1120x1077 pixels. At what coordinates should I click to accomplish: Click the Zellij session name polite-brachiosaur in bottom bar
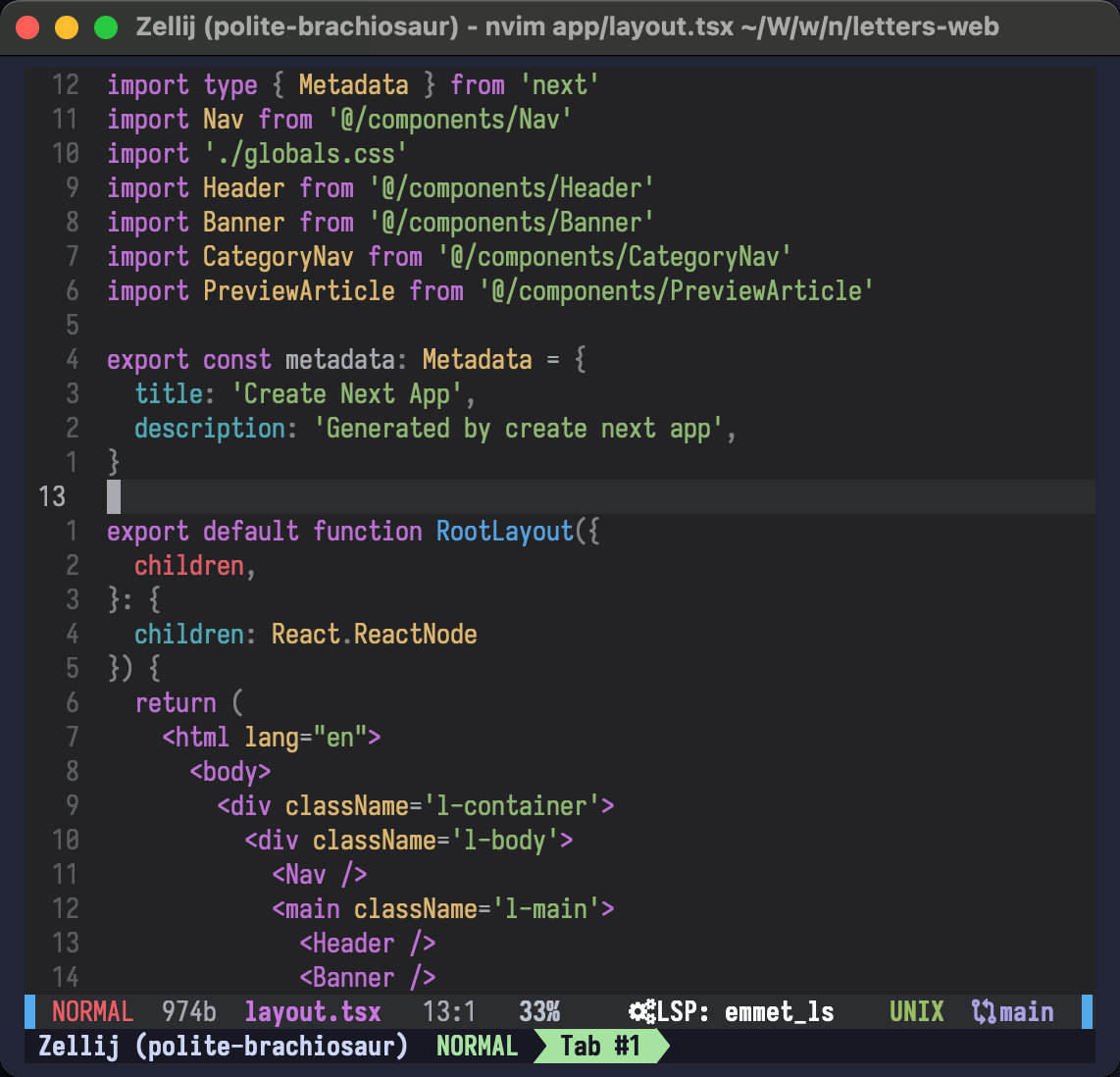271,1047
